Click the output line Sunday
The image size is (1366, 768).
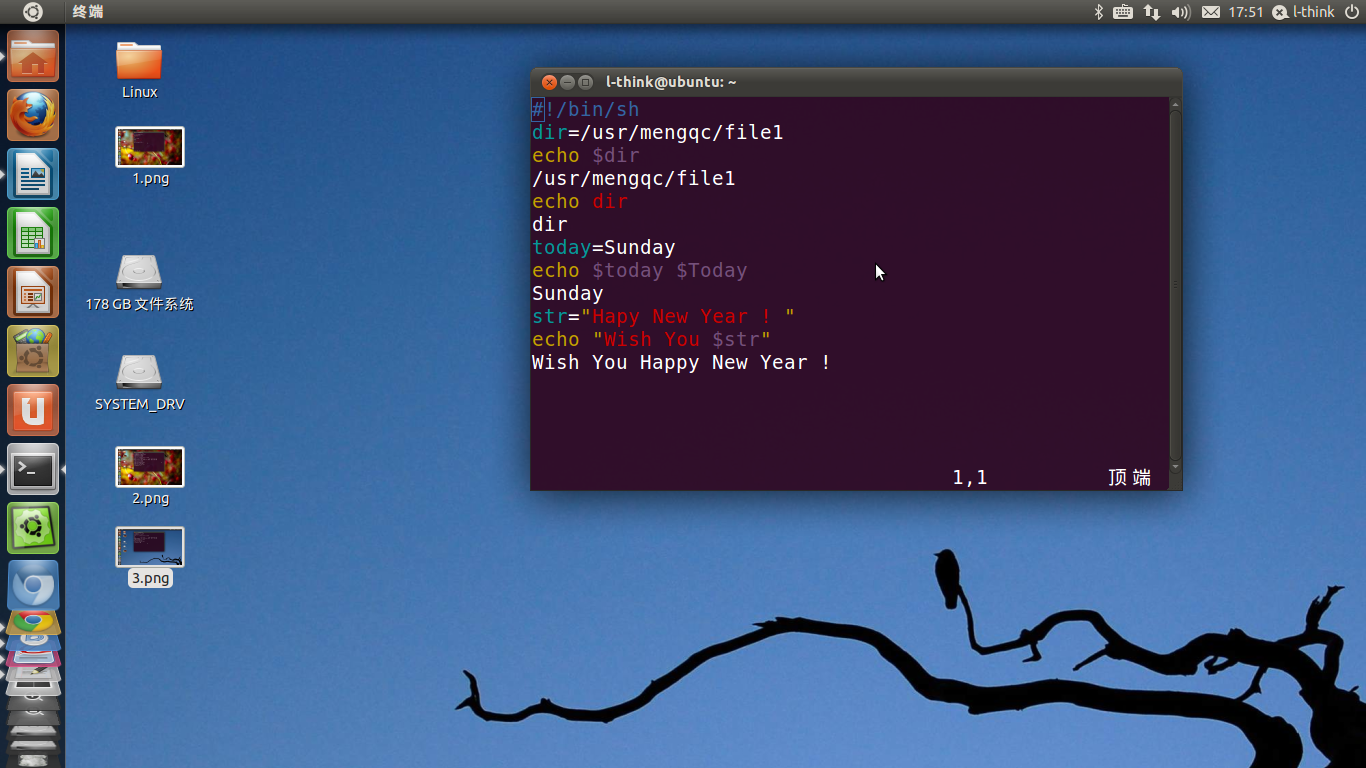click(x=567, y=293)
